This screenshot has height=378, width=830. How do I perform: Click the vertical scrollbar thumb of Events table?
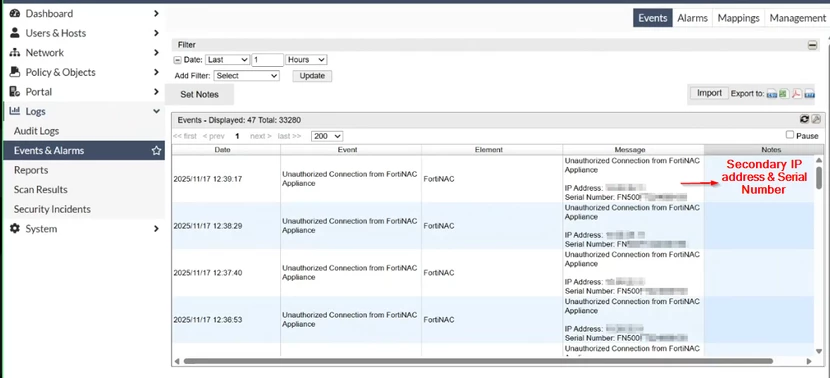tap(819, 178)
